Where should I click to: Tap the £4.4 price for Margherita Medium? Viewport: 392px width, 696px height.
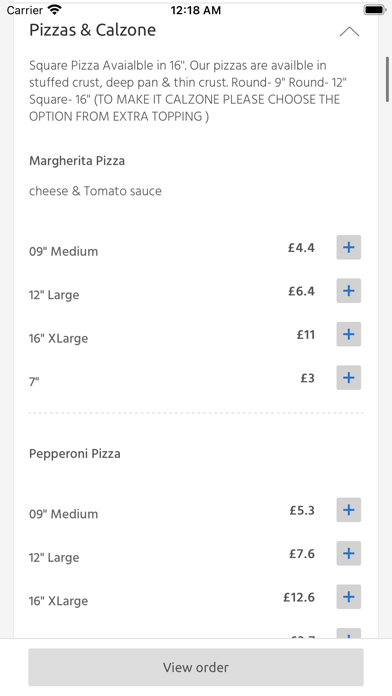301,247
